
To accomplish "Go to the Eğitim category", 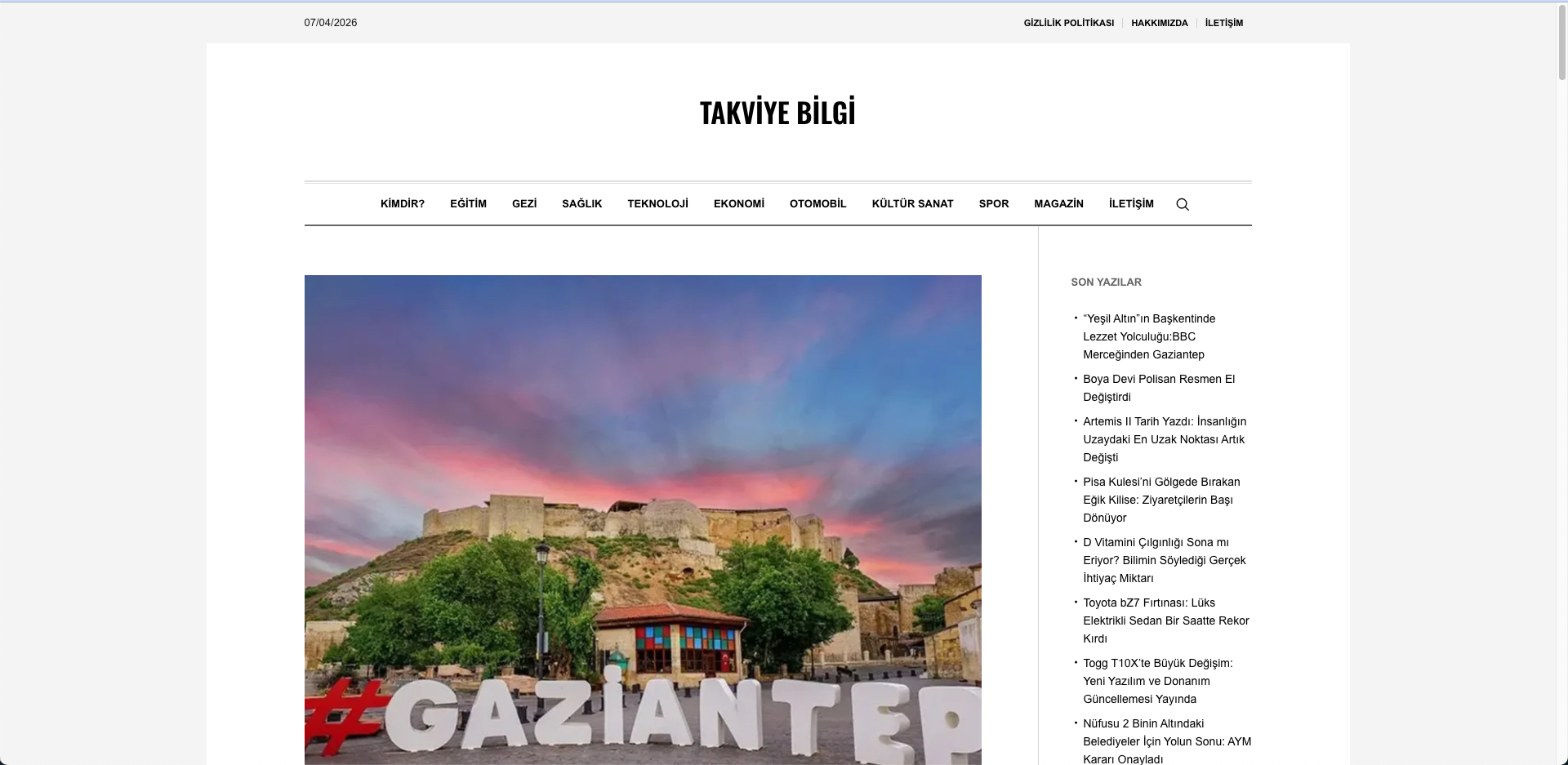I will [x=468, y=204].
